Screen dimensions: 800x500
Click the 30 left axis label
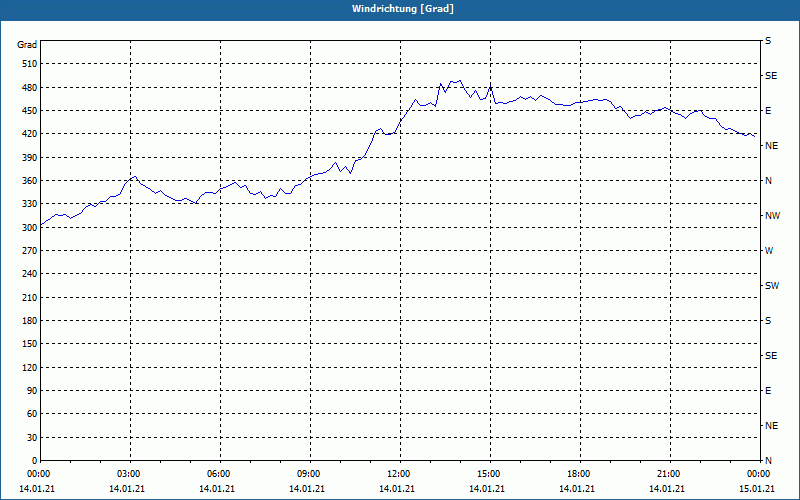pyautogui.click(x=32, y=438)
